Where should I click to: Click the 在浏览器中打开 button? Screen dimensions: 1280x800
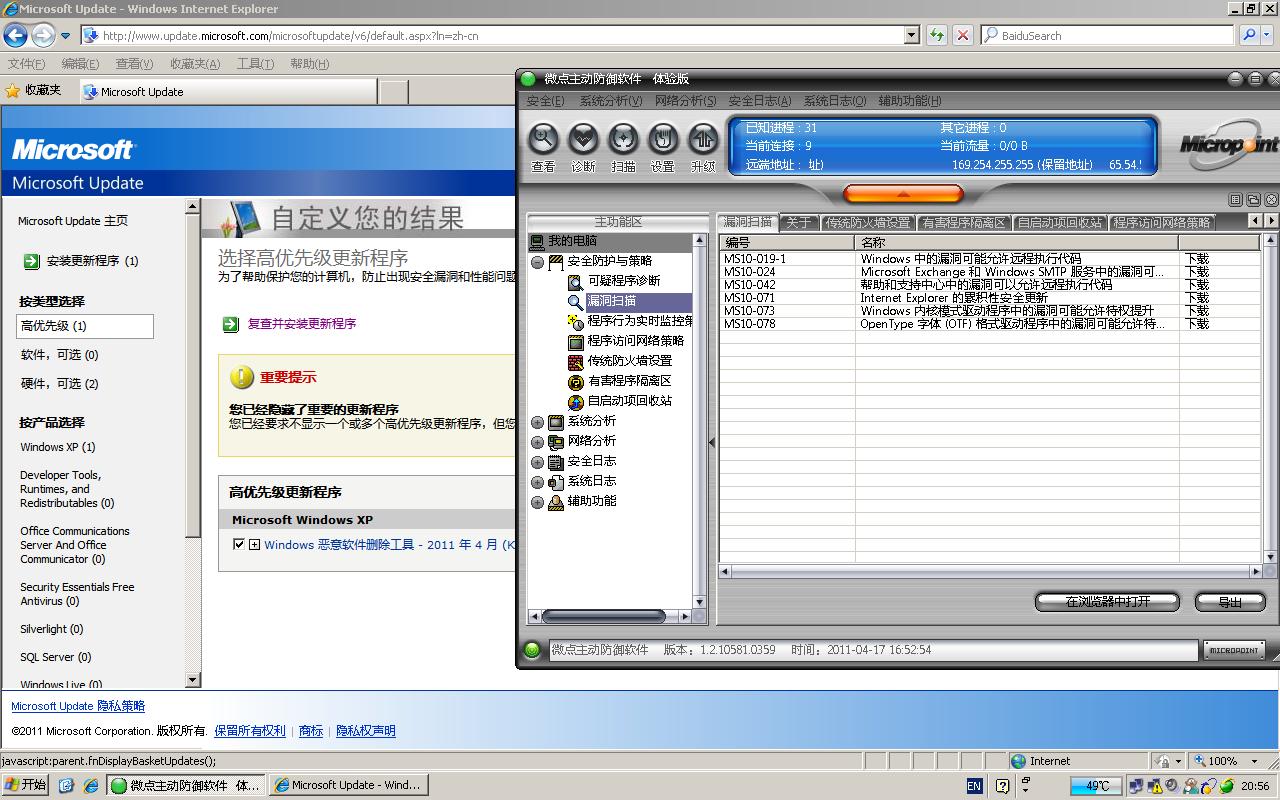(x=1107, y=602)
